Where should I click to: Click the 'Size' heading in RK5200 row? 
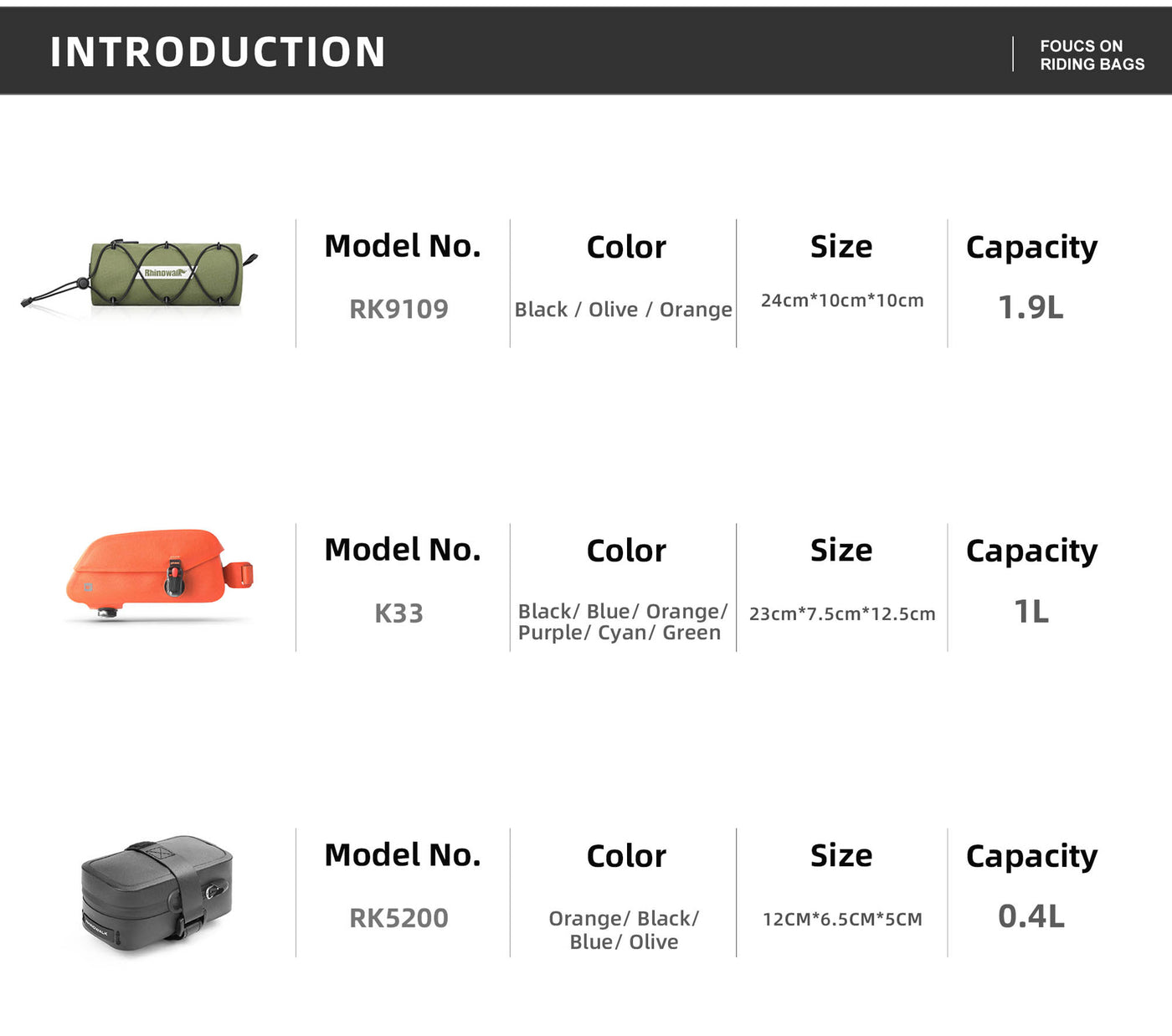coord(841,855)
